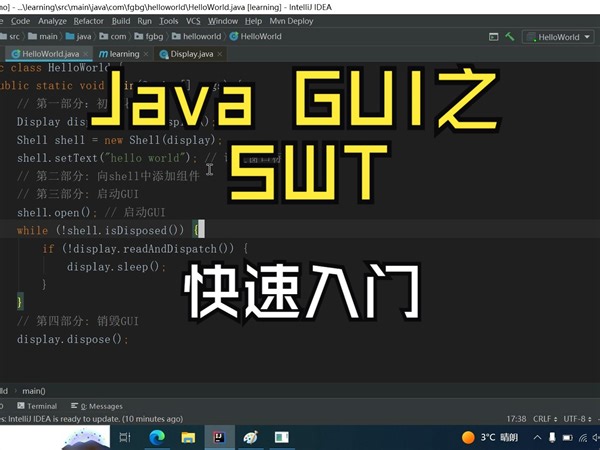600x450 pixels.
Task: Close the HelloWorld.java tab
Action: [x=86, y=54]
